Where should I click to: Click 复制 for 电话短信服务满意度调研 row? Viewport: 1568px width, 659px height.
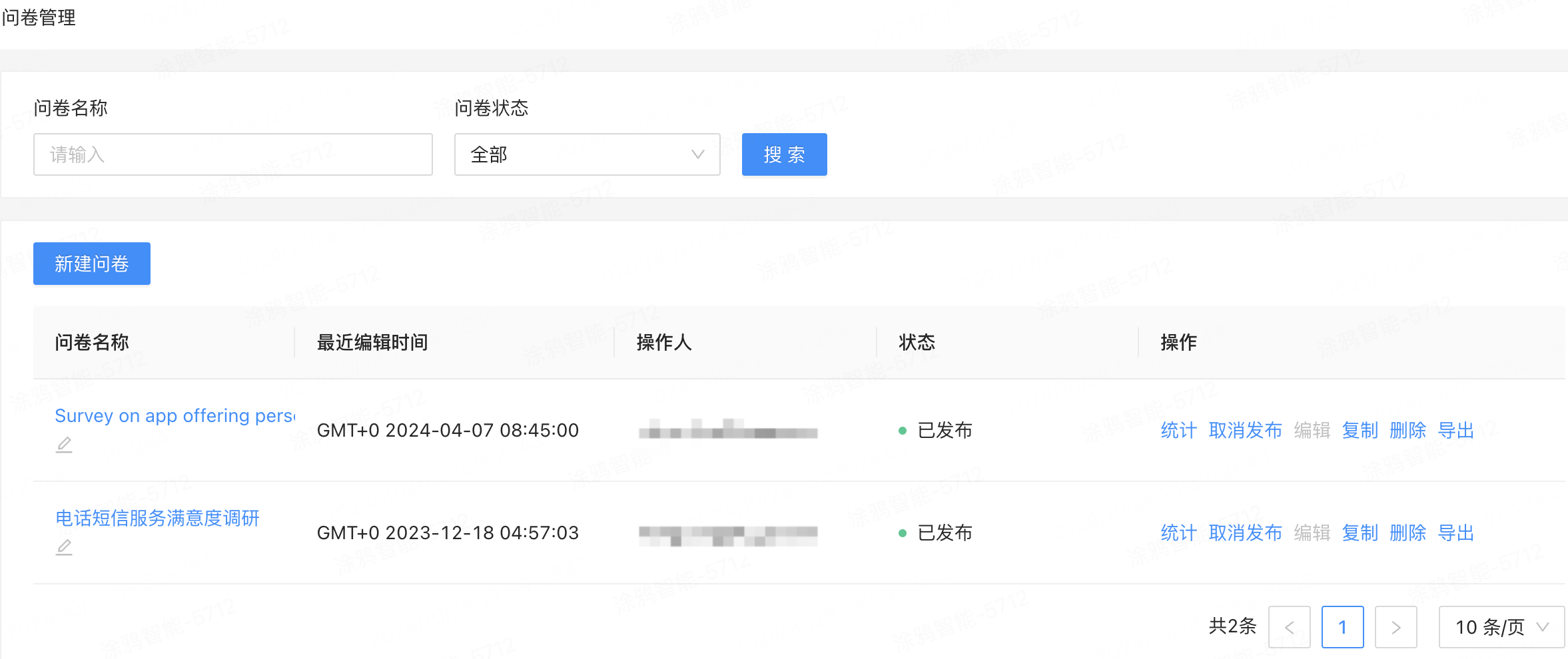1360,533
